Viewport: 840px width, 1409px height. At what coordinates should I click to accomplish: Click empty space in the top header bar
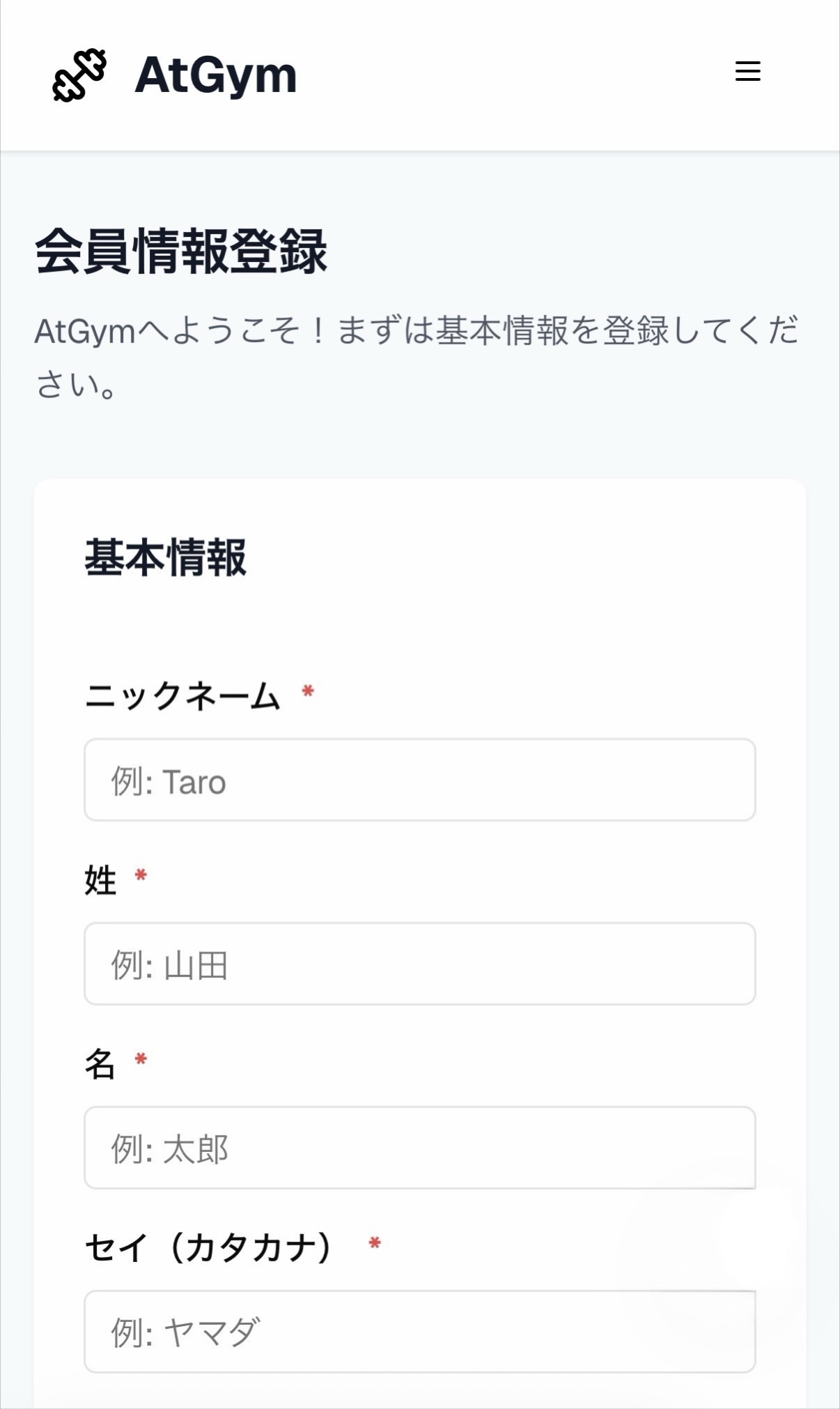click(x=515, y=75)
